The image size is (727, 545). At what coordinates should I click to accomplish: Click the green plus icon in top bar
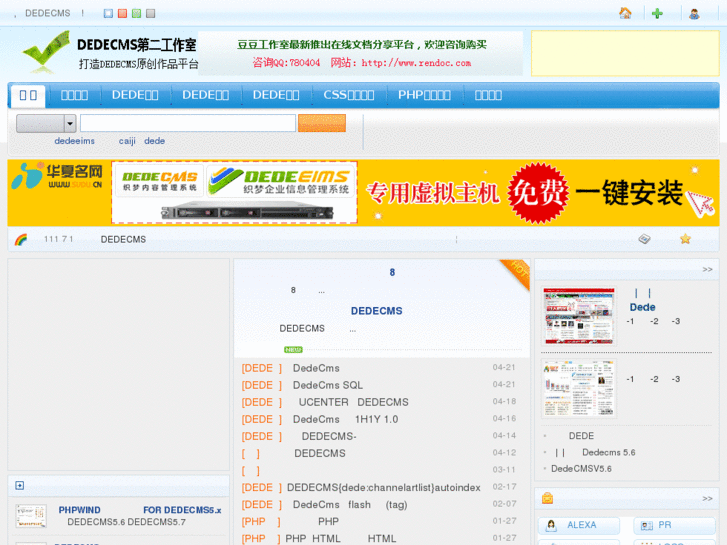pos(657,13)
